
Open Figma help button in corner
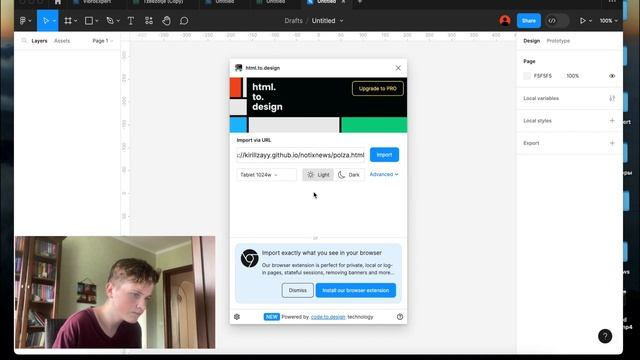coord(604,336)
